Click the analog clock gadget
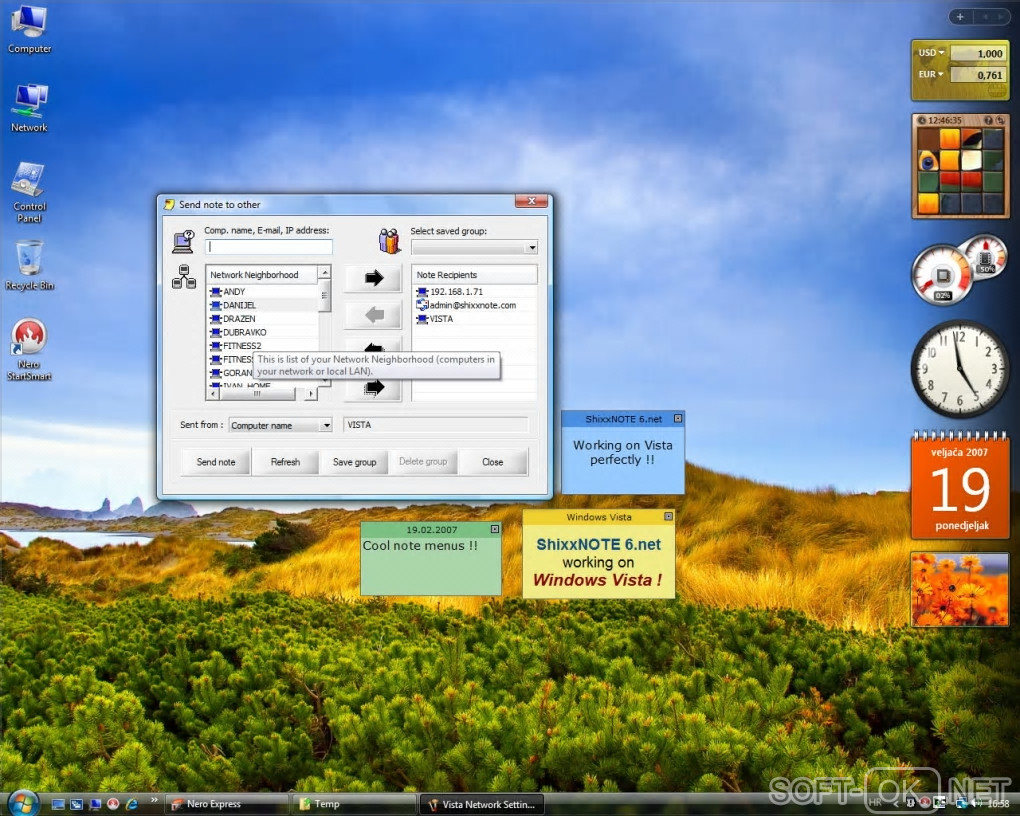This screenshot has width=1020, height=816. (x=960, y=368)
